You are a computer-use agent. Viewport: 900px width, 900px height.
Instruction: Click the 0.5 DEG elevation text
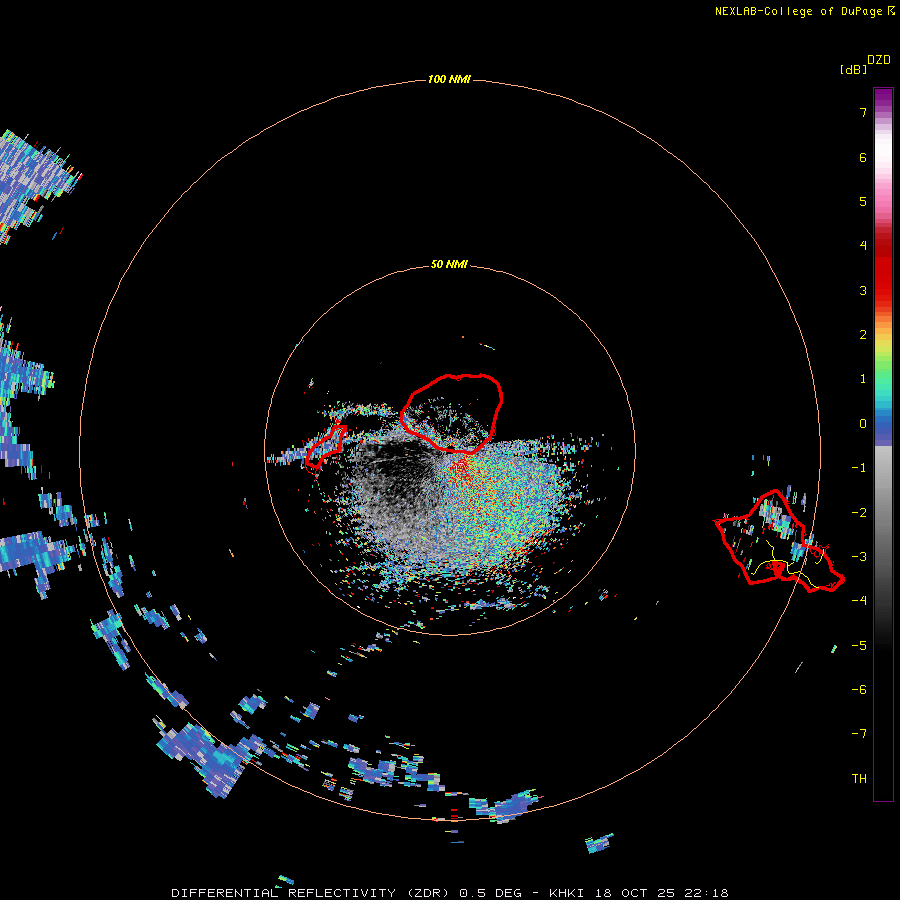[491, 893]
